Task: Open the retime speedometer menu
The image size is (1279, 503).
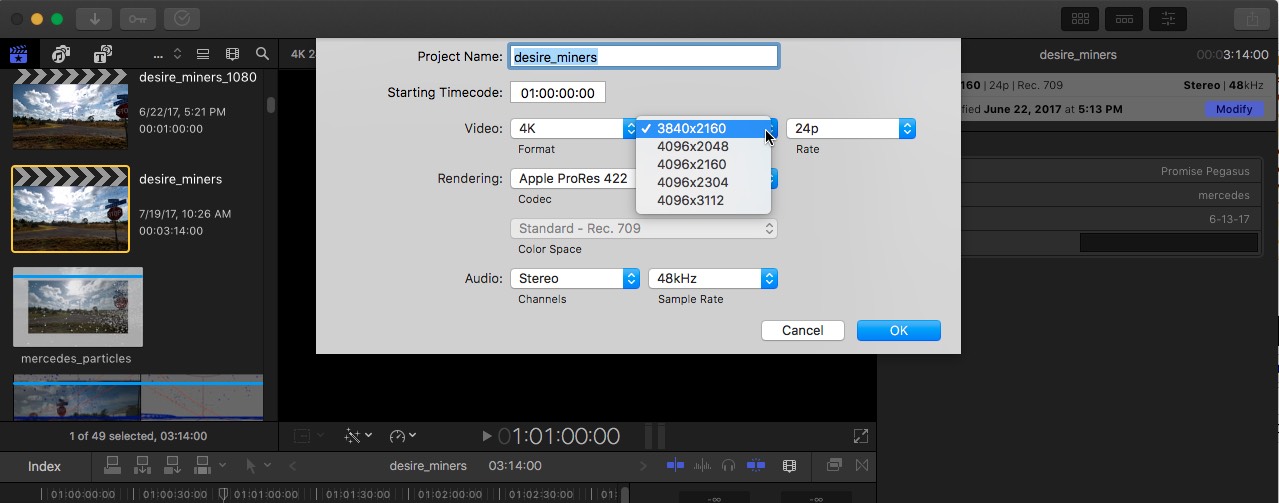Action: (x=402, y=436)
